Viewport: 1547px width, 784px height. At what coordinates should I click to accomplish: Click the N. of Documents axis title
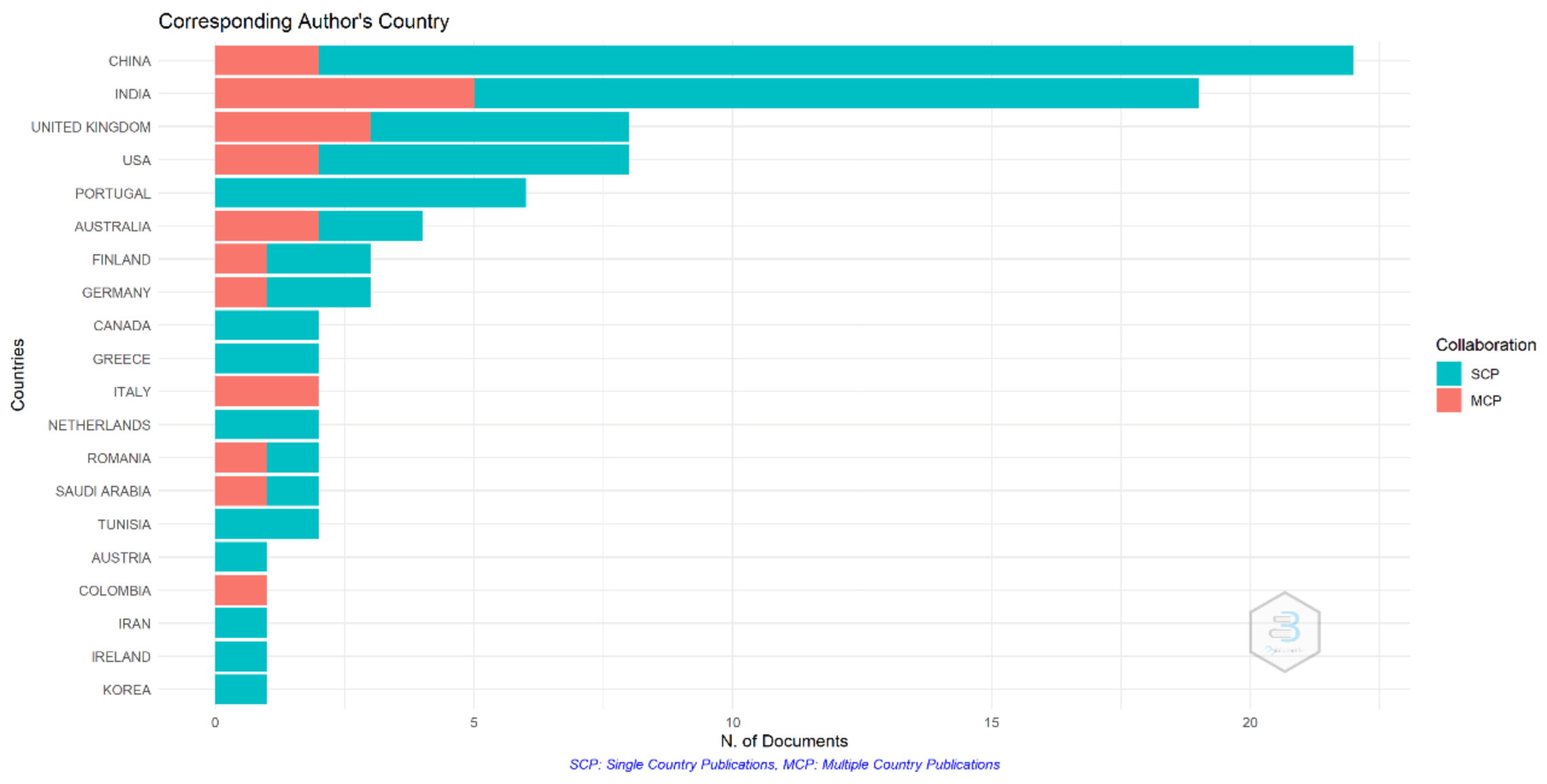click(x=784, y=741)
